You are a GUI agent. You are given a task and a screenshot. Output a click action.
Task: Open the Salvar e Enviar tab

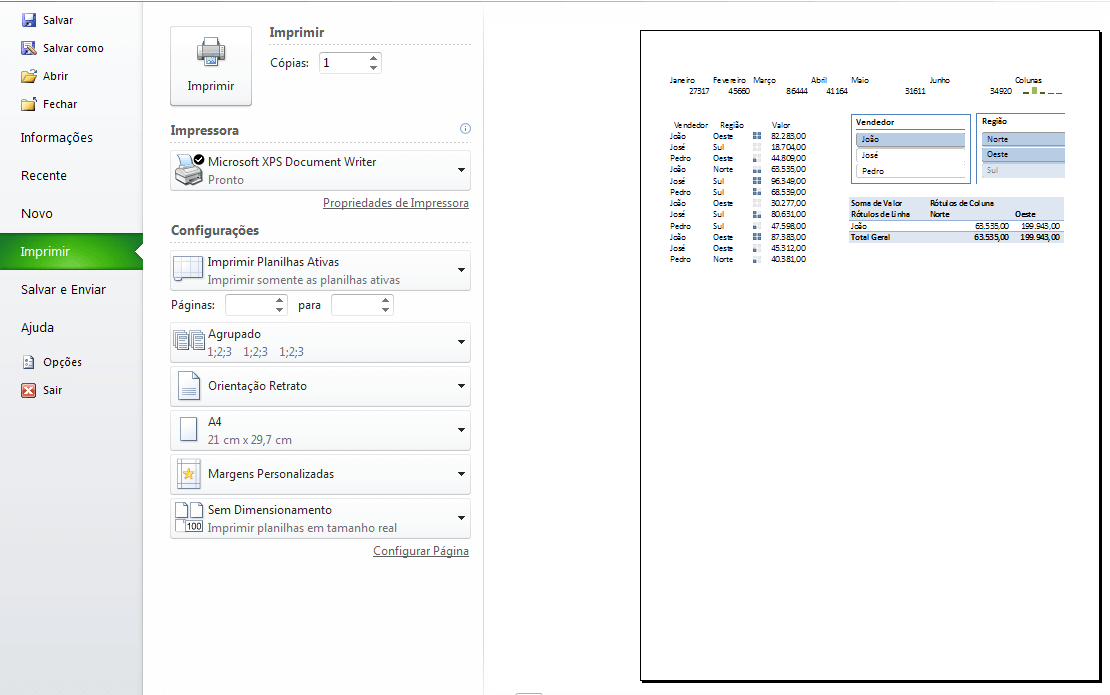[x=64, y=289]
